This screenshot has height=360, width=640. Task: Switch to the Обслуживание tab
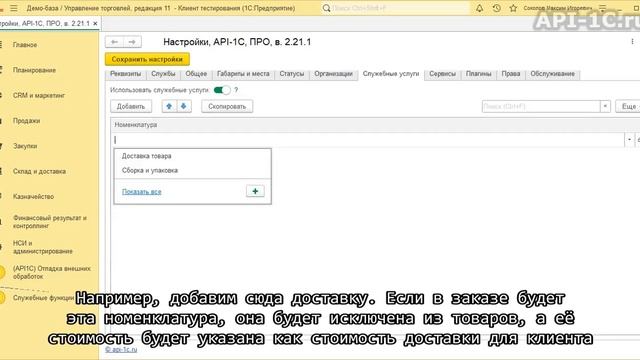(x=552, y=74)
